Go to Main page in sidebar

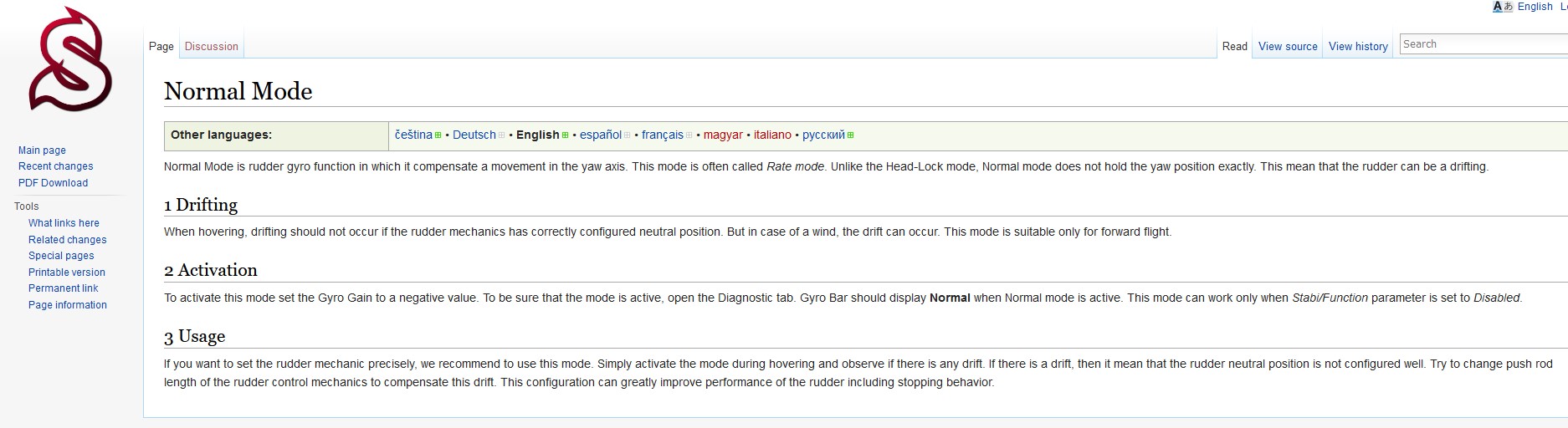coord(42,150)
